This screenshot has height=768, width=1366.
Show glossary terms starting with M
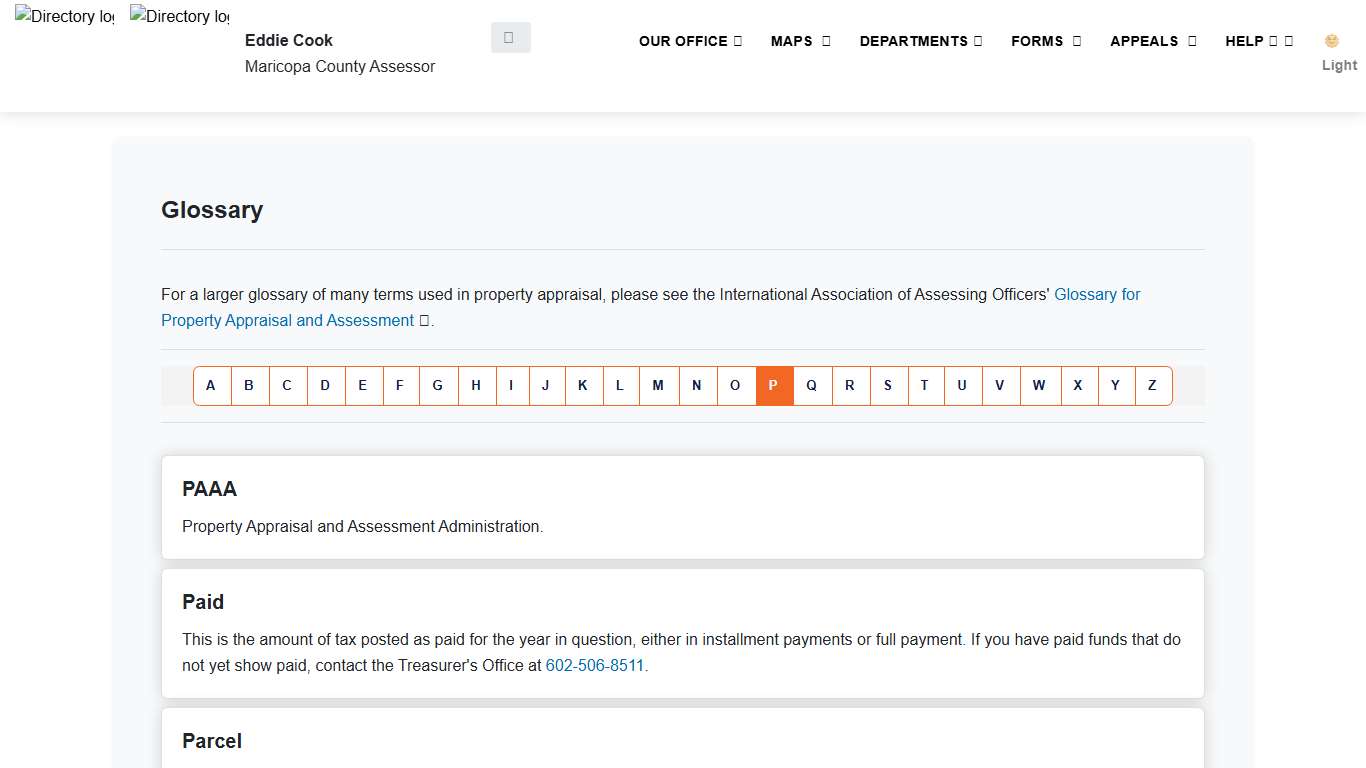pyautogui.click(x=658, y=386)
